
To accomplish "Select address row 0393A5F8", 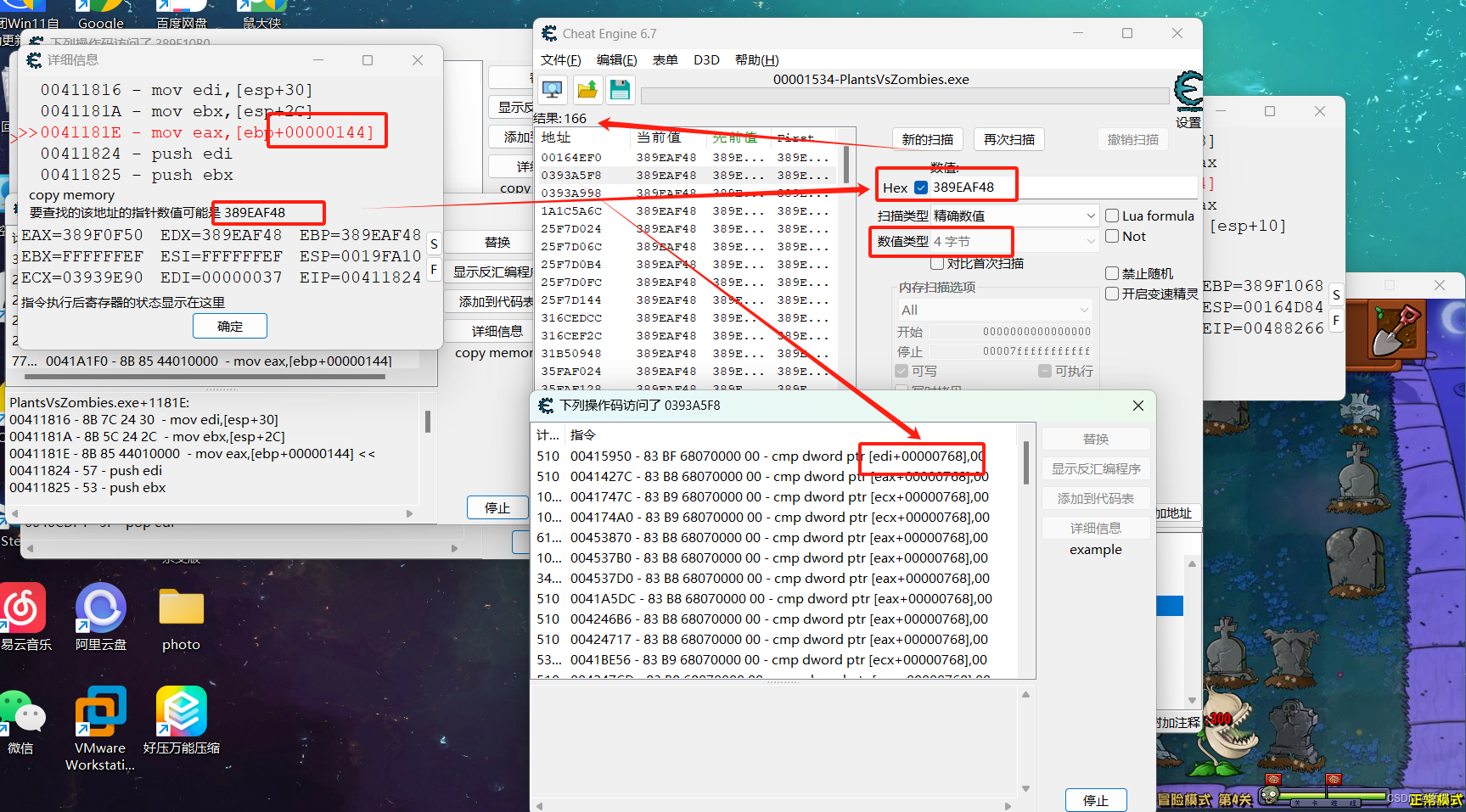I will [x=689, y=176].
